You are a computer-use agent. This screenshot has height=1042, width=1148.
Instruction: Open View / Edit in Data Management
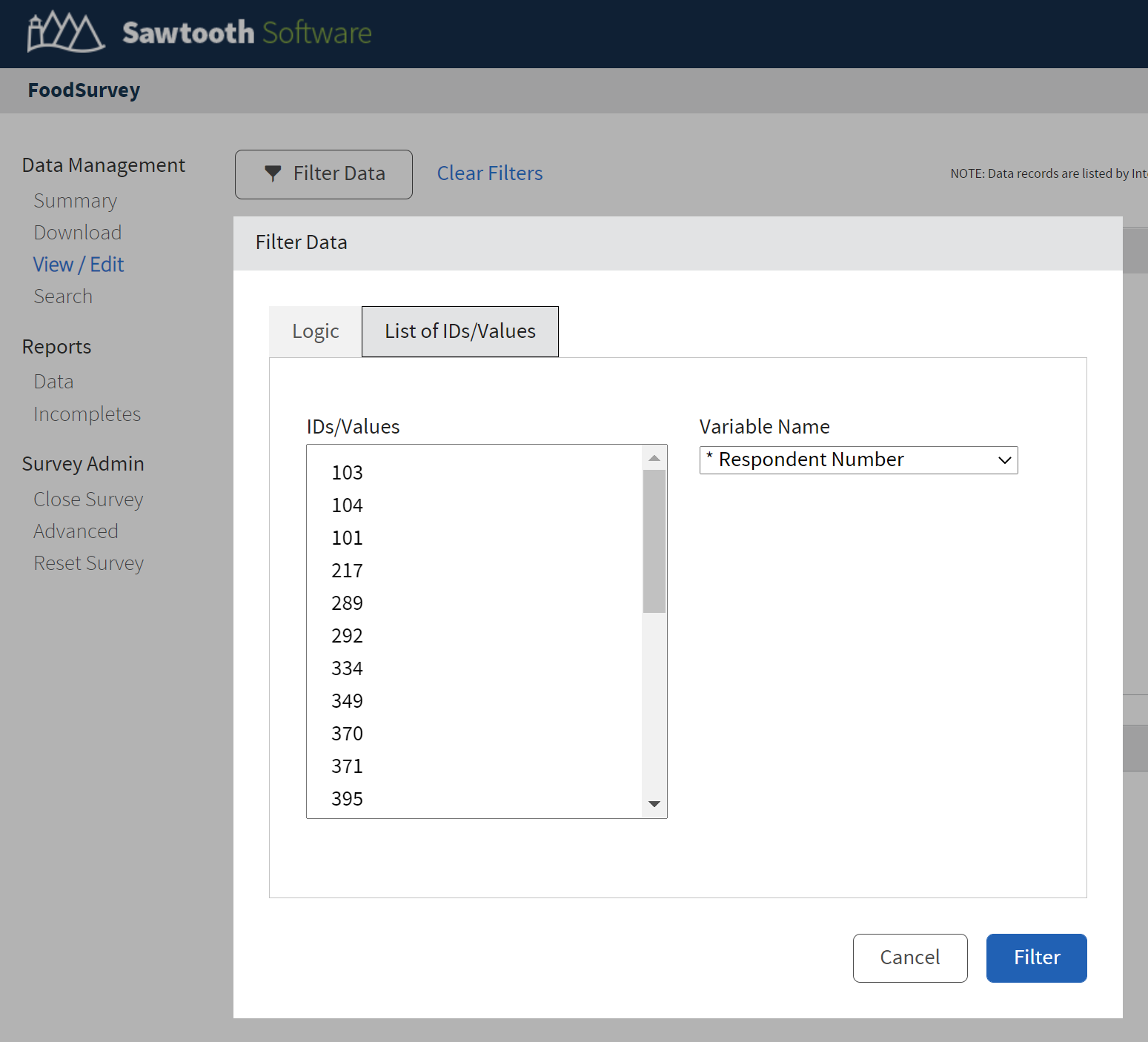click(x=79, y=265)
